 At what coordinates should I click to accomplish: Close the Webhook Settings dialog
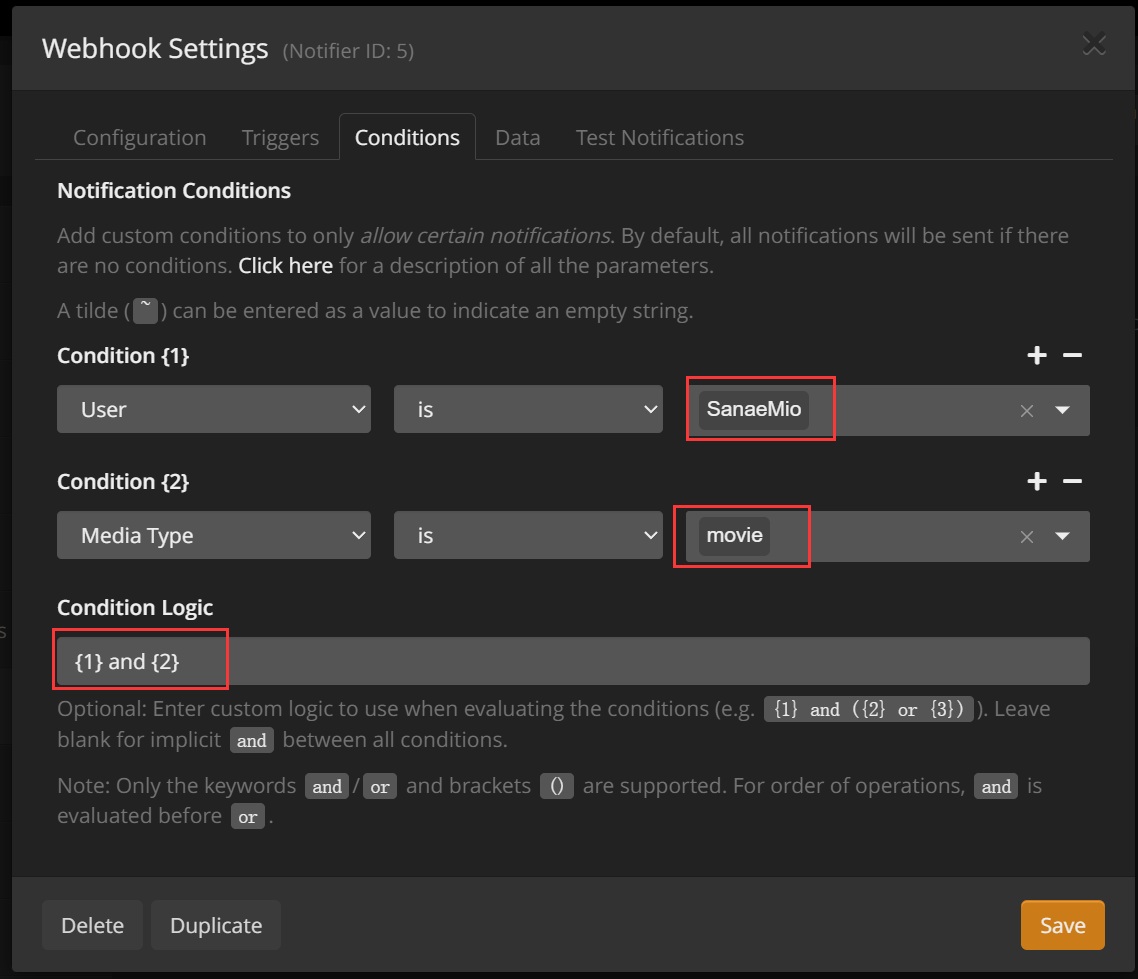pyautogui.click(x=1094, y=45)
